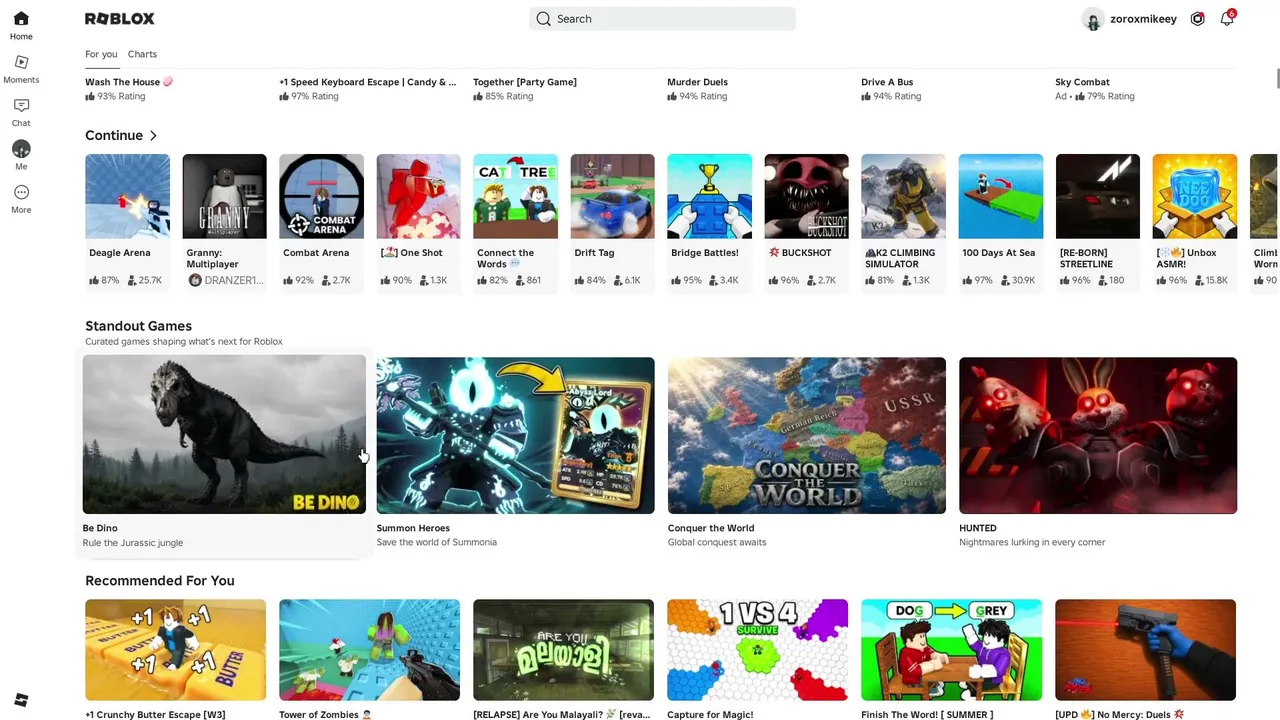Screen dimensions: 1280x720
Task: Click the HUNTED title text
Action: tap(978, 528)
